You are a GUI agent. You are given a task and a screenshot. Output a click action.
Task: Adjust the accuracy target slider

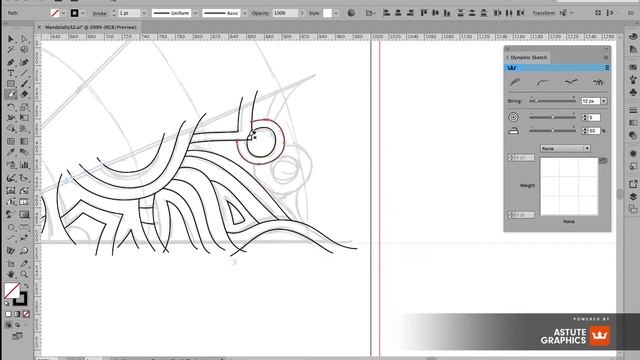click(x=553, y=118)
